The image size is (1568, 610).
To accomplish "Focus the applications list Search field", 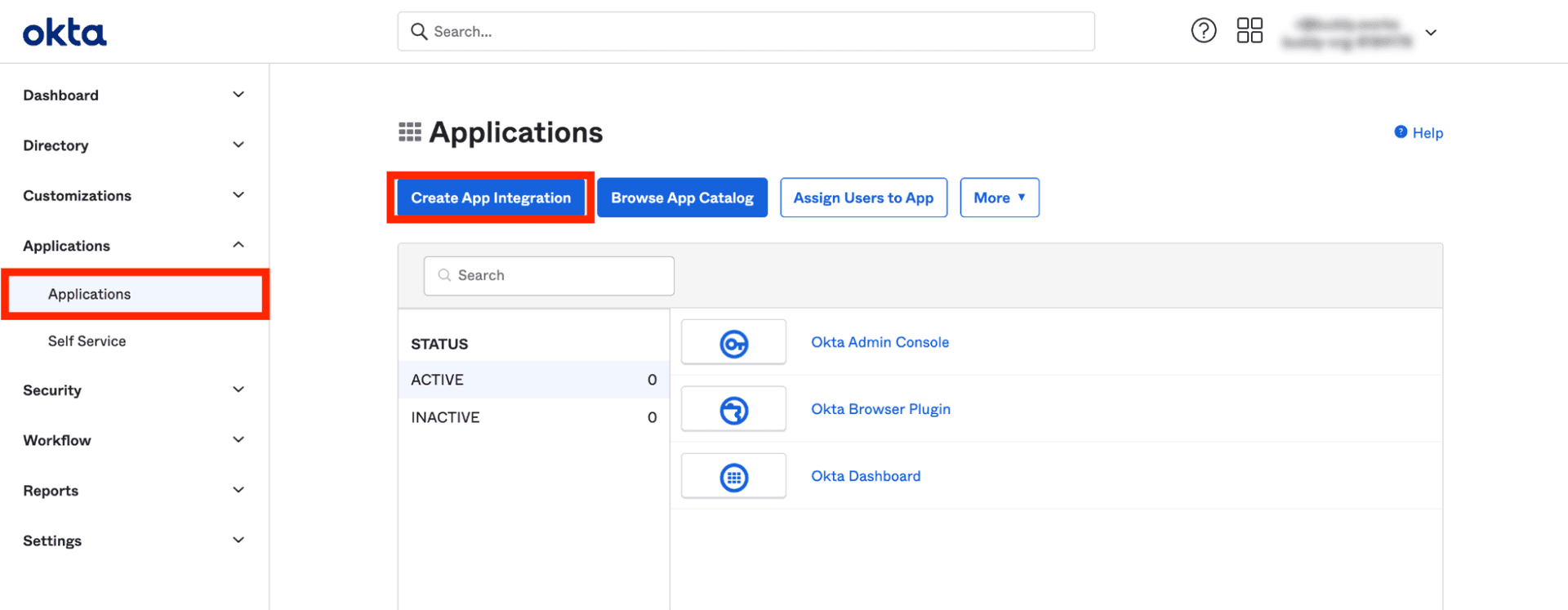I will pyautogui.click(x=549, y=276).
